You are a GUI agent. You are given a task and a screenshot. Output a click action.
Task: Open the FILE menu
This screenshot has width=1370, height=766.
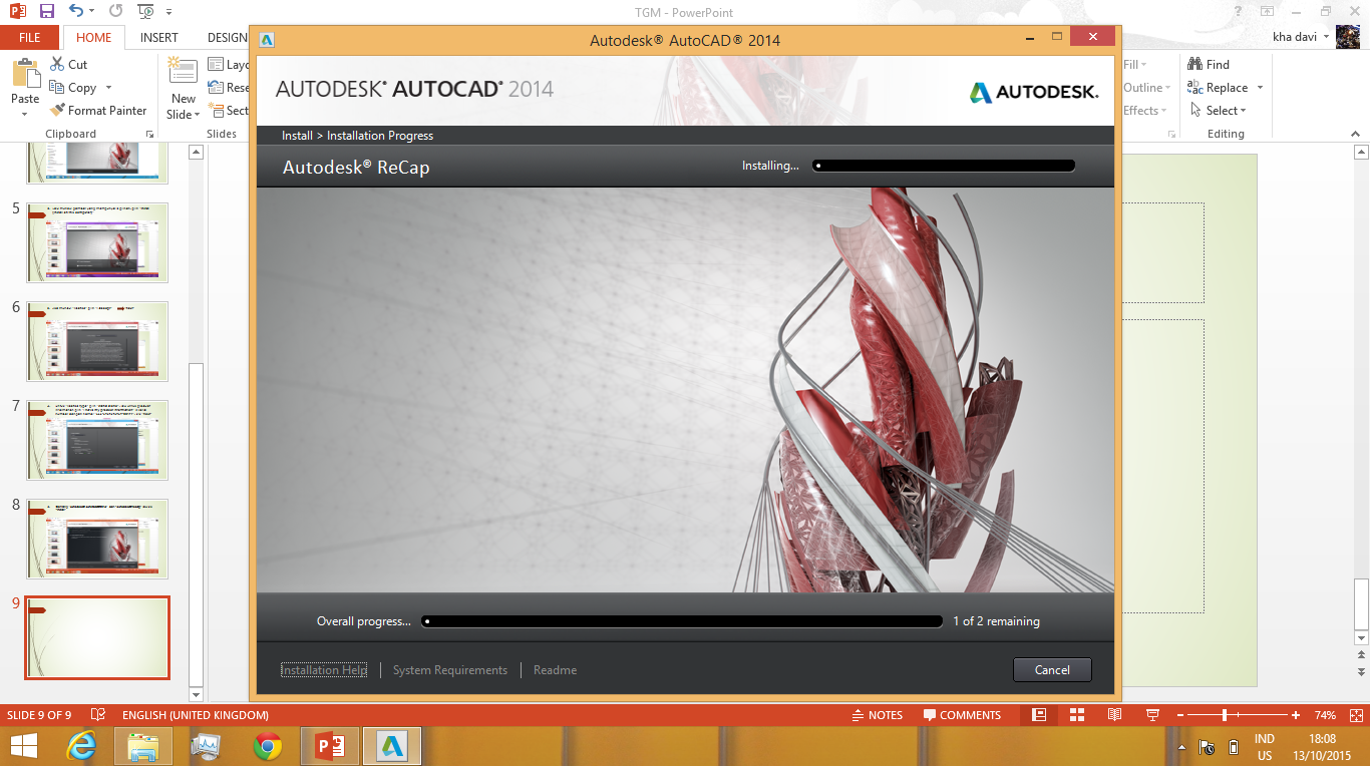click(x=29, y=37)
